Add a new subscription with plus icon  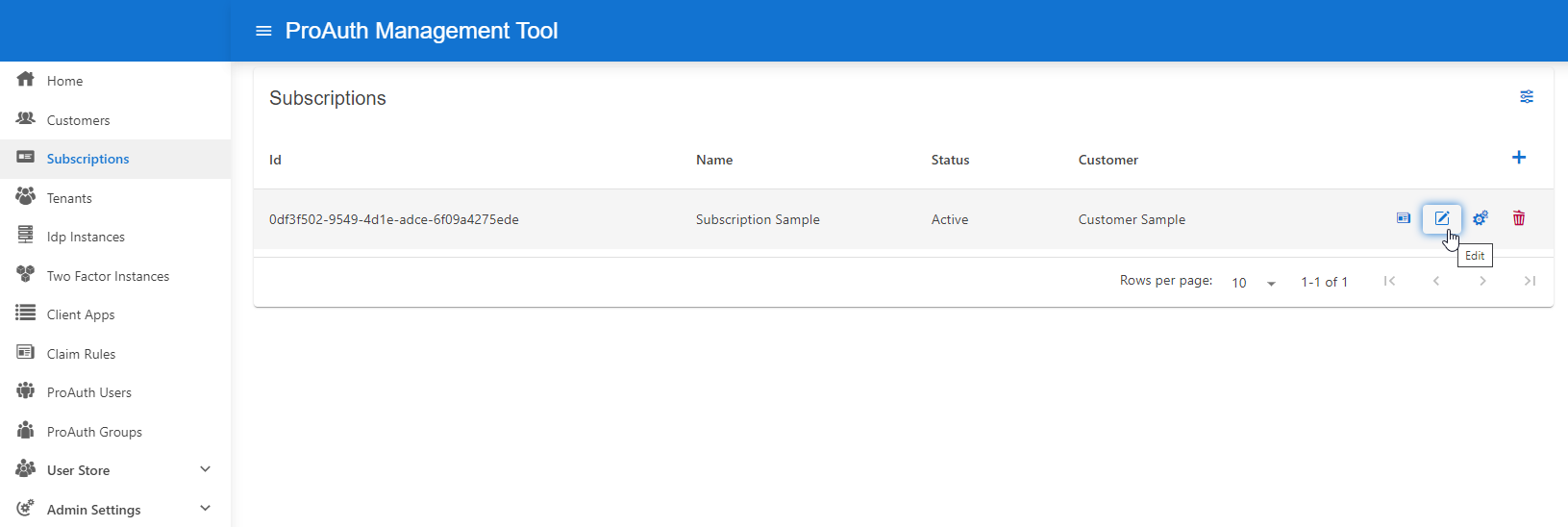[x=1519, y=158]
